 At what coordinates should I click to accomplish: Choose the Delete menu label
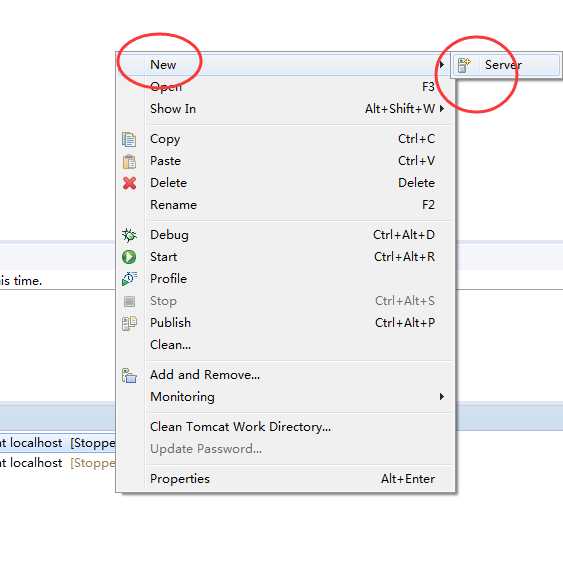click(x=168, y=183)
